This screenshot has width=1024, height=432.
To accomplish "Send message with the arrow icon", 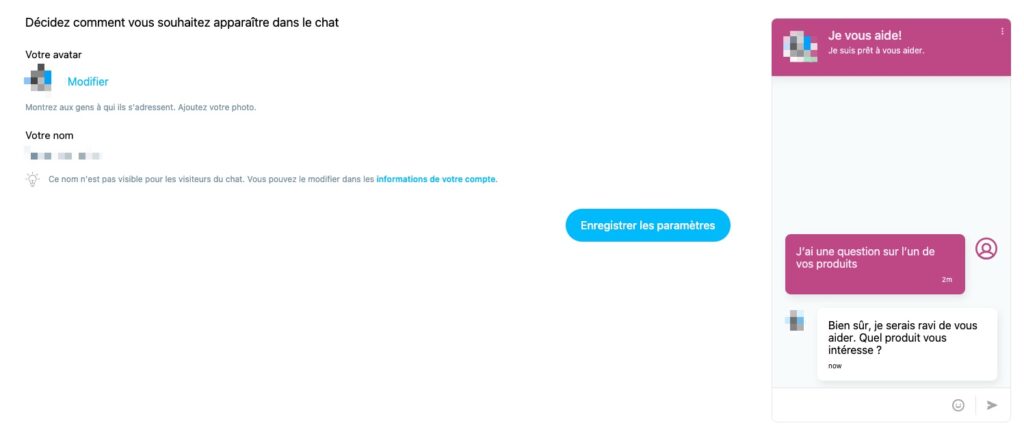I will (x=992, y=405).
